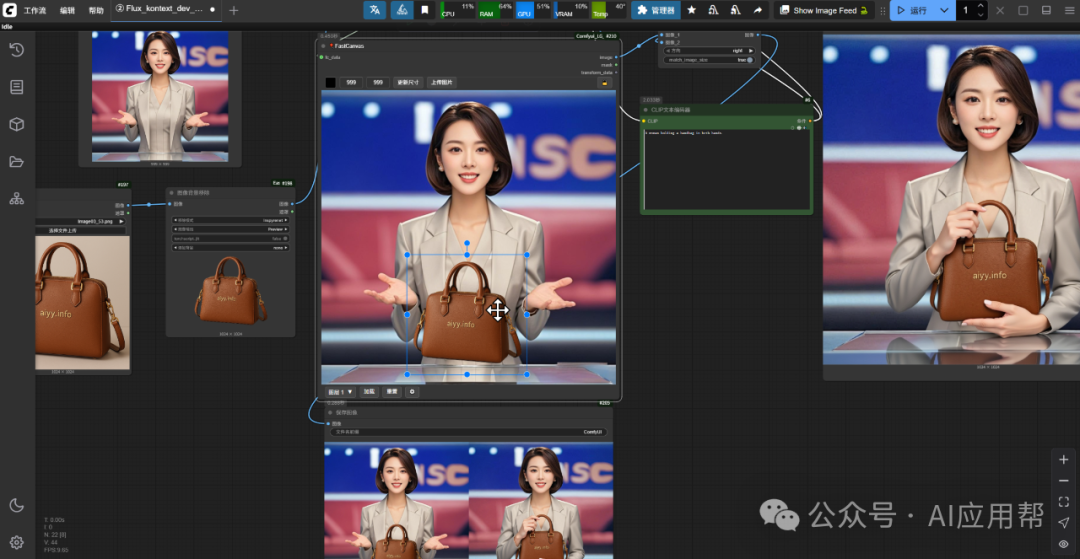Open settings gear in left sidebar

pos(17,542)
